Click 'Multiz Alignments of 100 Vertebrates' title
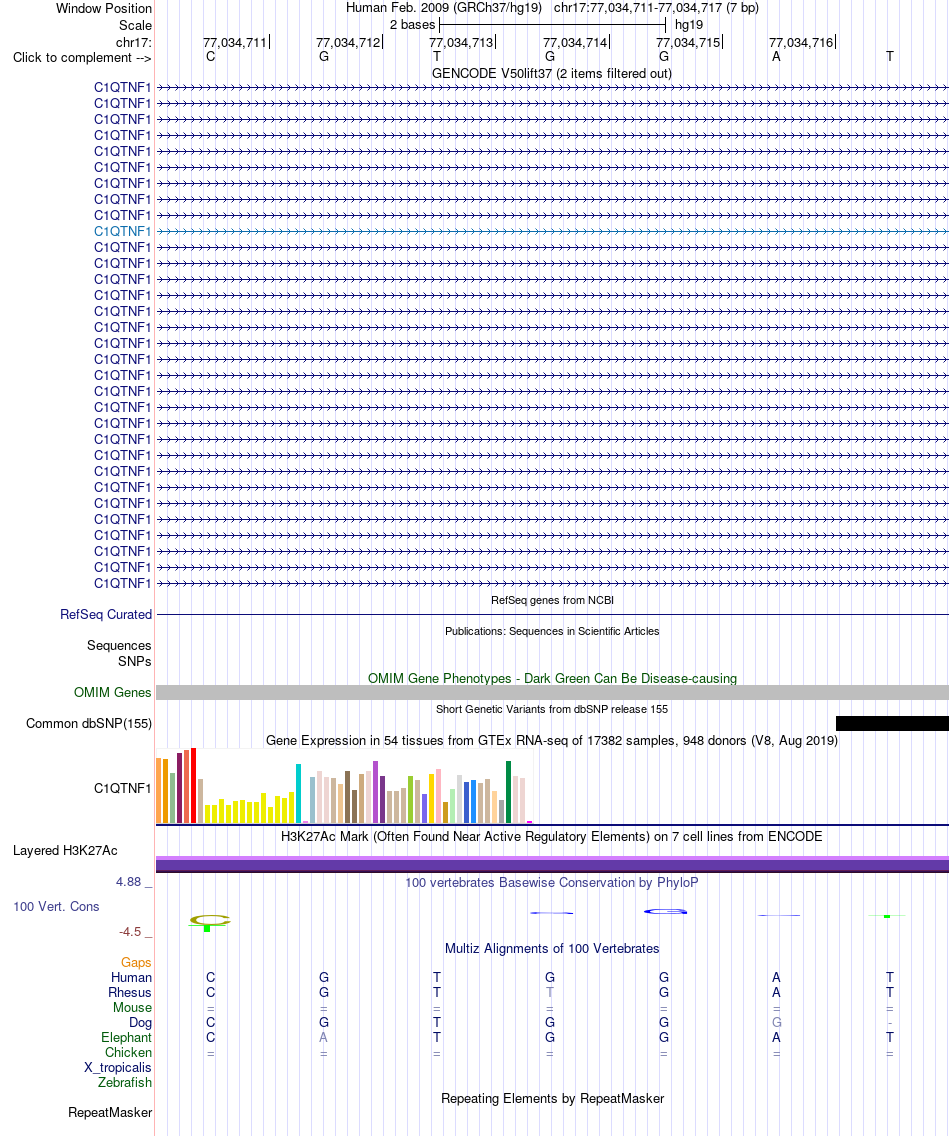The height and width of the screenshot is (1136, 950). [552, 948]
